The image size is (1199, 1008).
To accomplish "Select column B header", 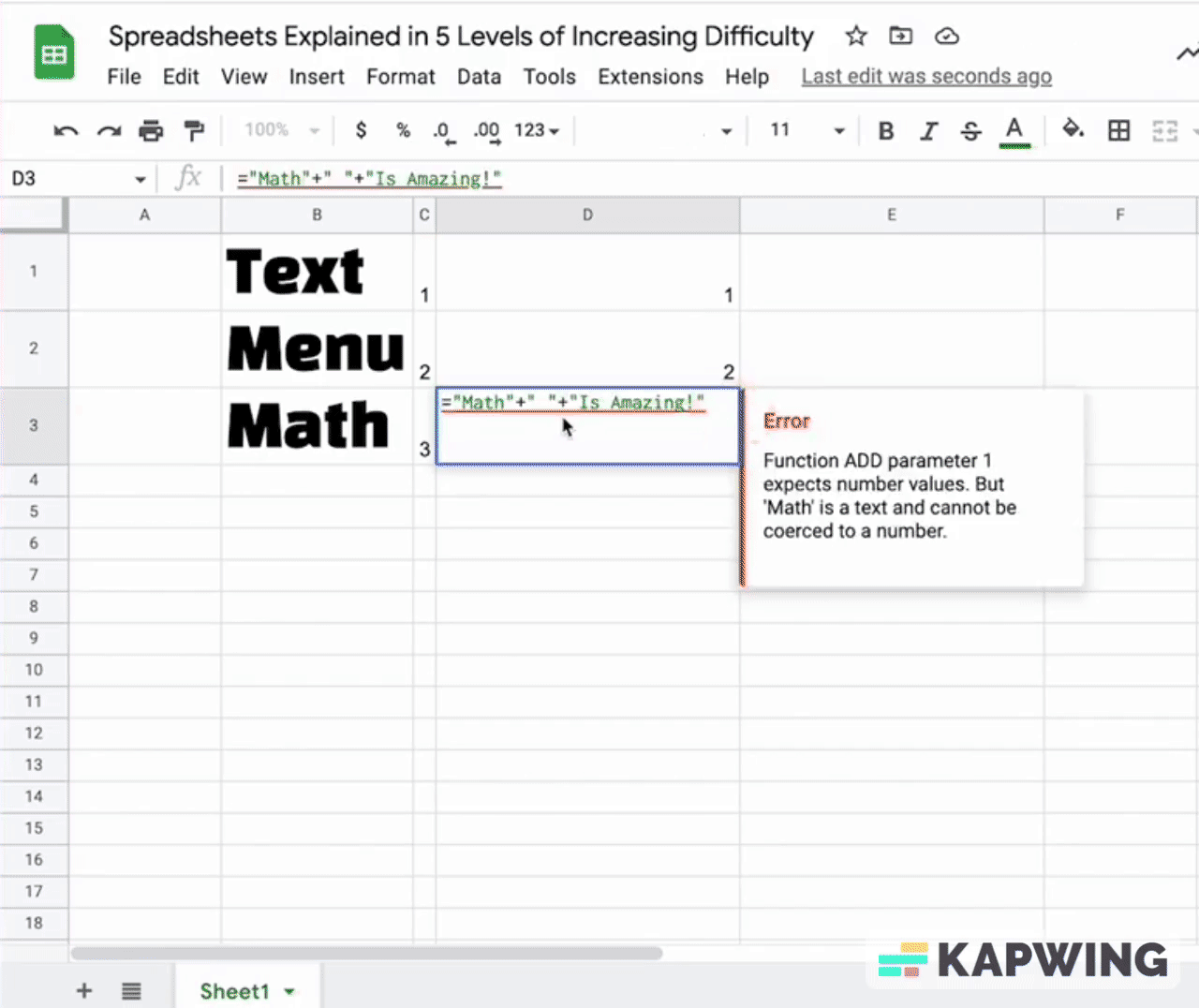I will (317, 215).
